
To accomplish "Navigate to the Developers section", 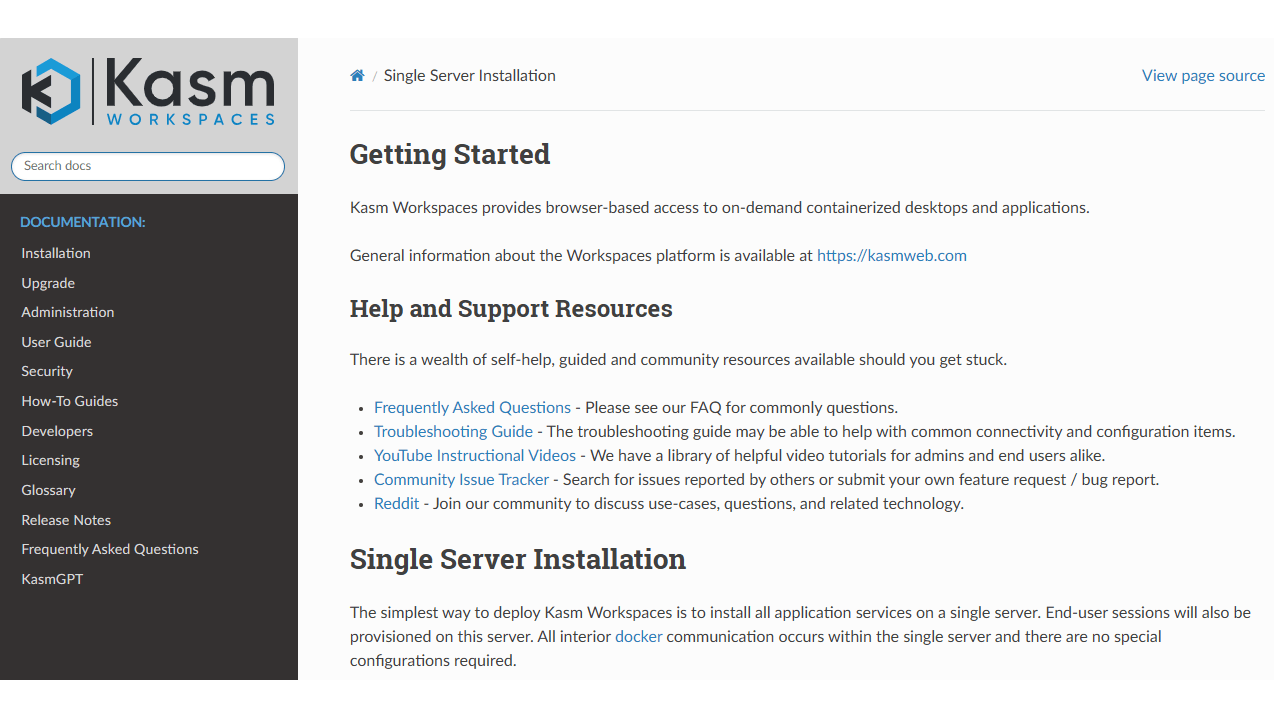I will (x=57, y=431).
